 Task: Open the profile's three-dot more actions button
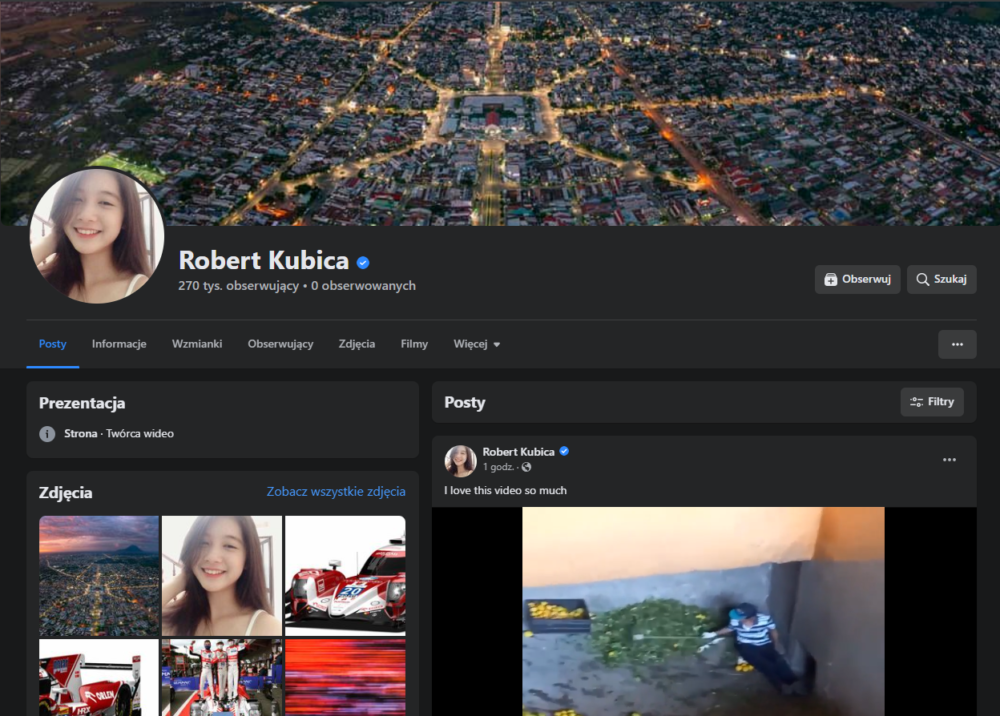pyautogui.click(x=957, y=344)
